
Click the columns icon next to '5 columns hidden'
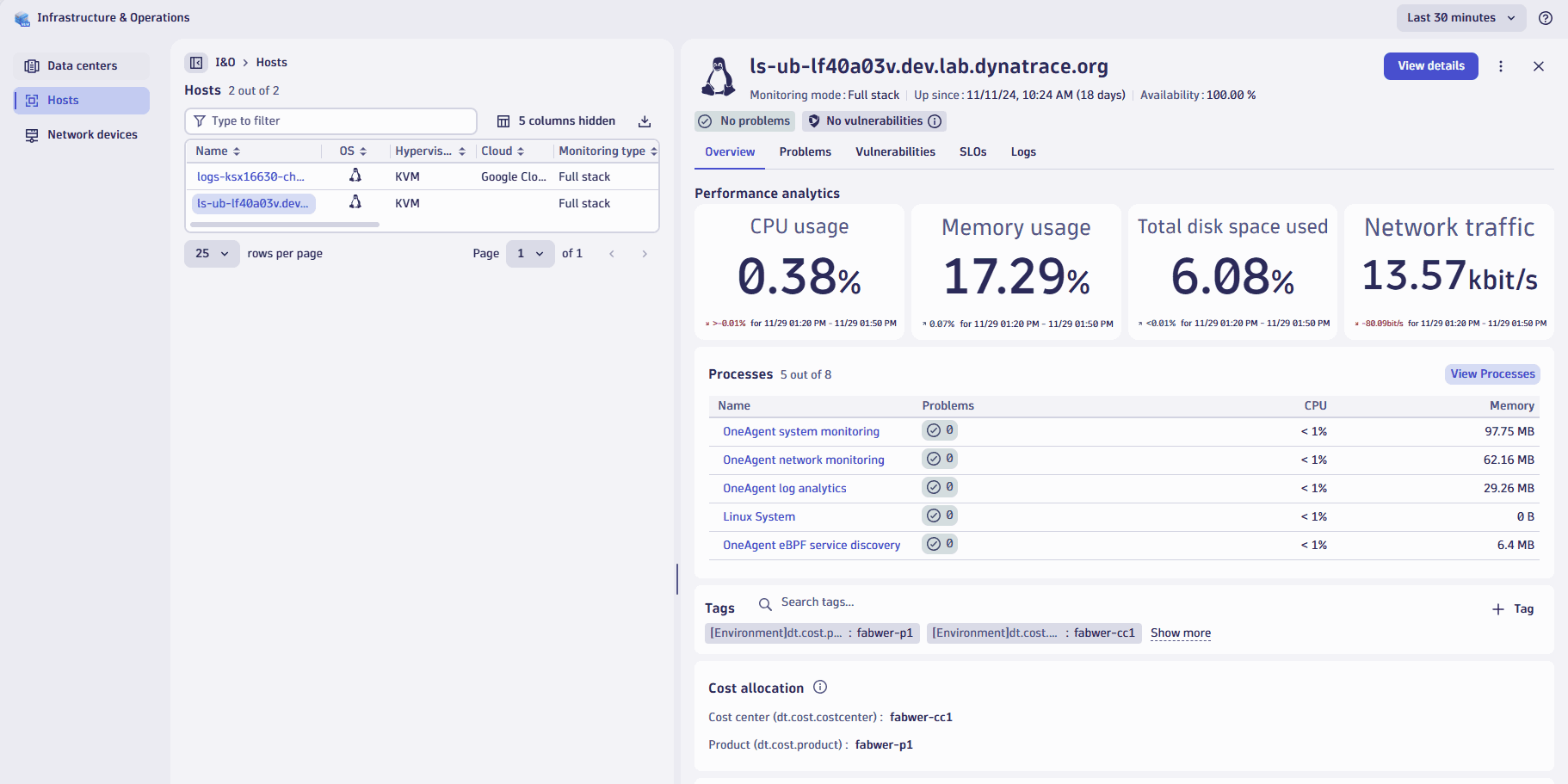503,121
